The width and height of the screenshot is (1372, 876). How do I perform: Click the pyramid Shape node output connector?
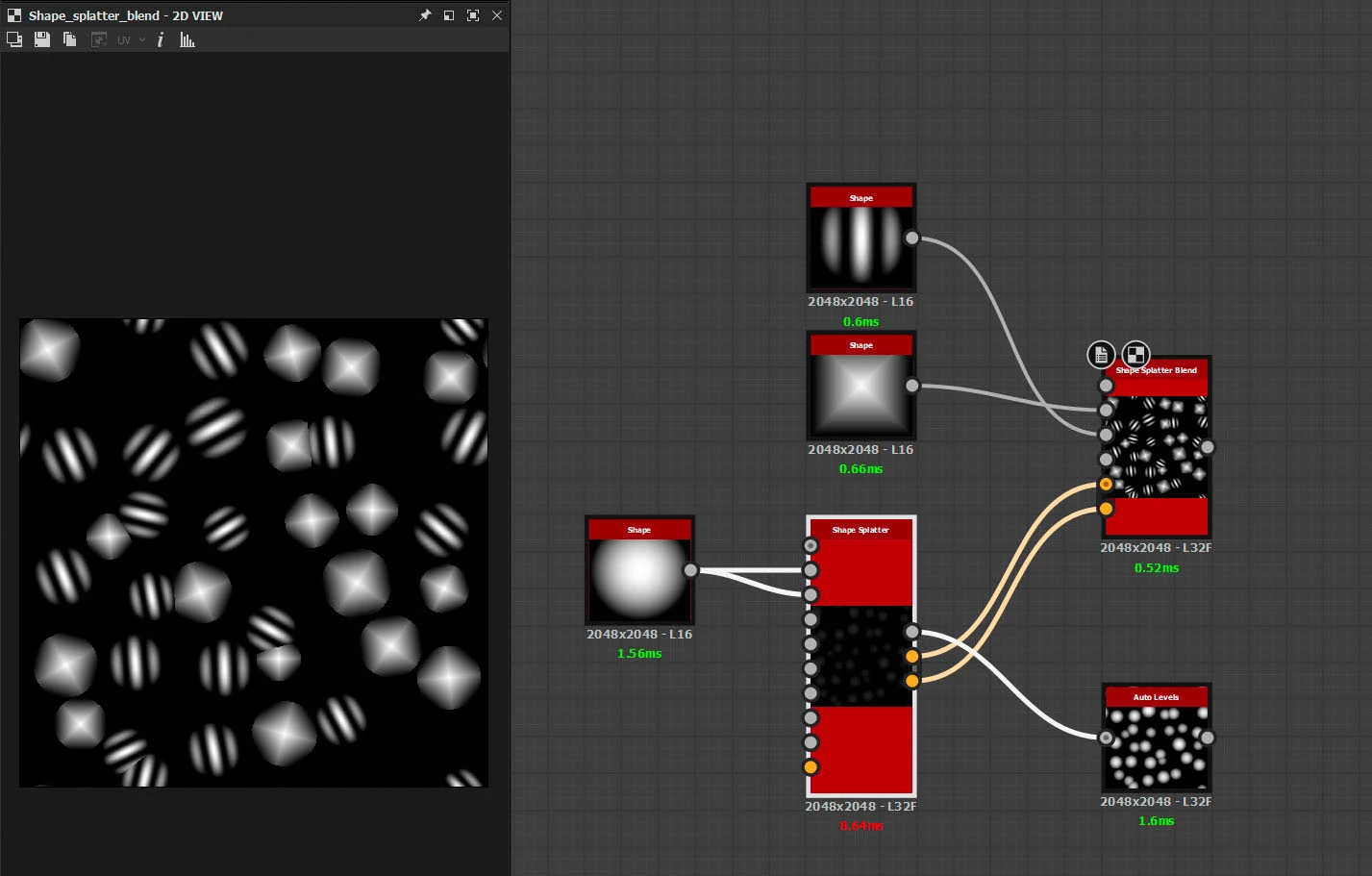[911, 386]
